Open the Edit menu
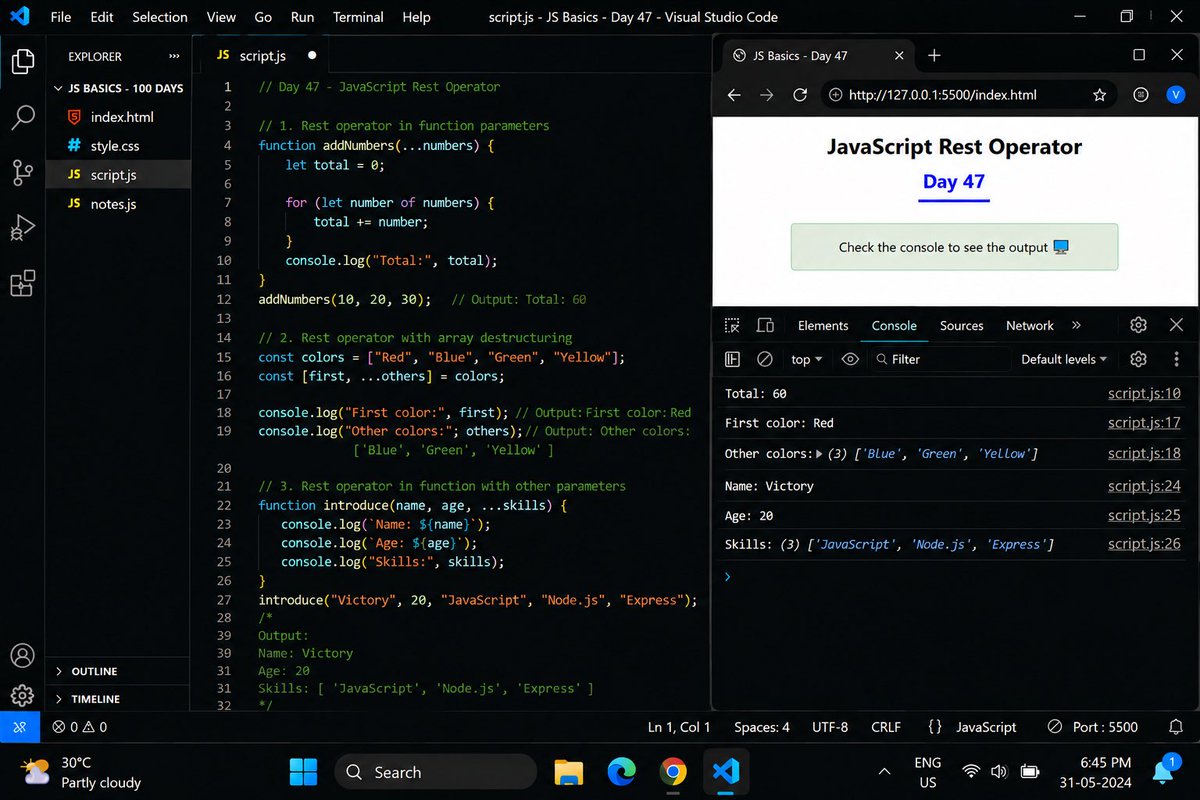The width and height of the screenshot is (1200, 800). point(101,17)
